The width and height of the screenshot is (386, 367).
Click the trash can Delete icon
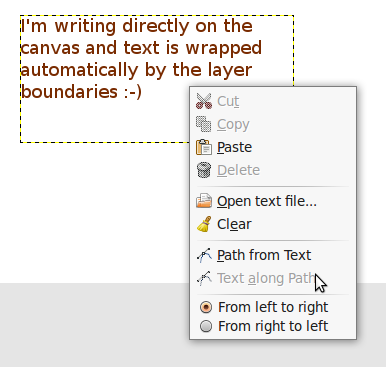[204, 170]
